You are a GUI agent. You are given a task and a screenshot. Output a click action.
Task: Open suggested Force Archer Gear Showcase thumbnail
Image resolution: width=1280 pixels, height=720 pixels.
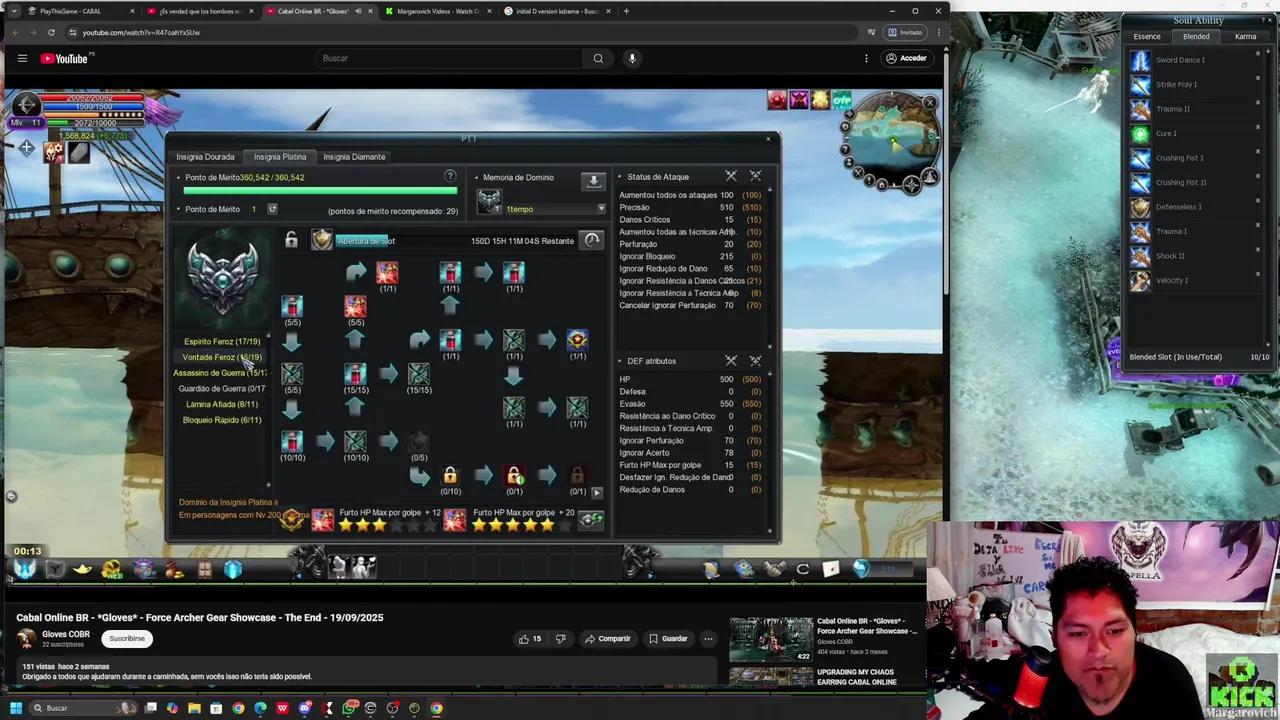tap(771, 639)
